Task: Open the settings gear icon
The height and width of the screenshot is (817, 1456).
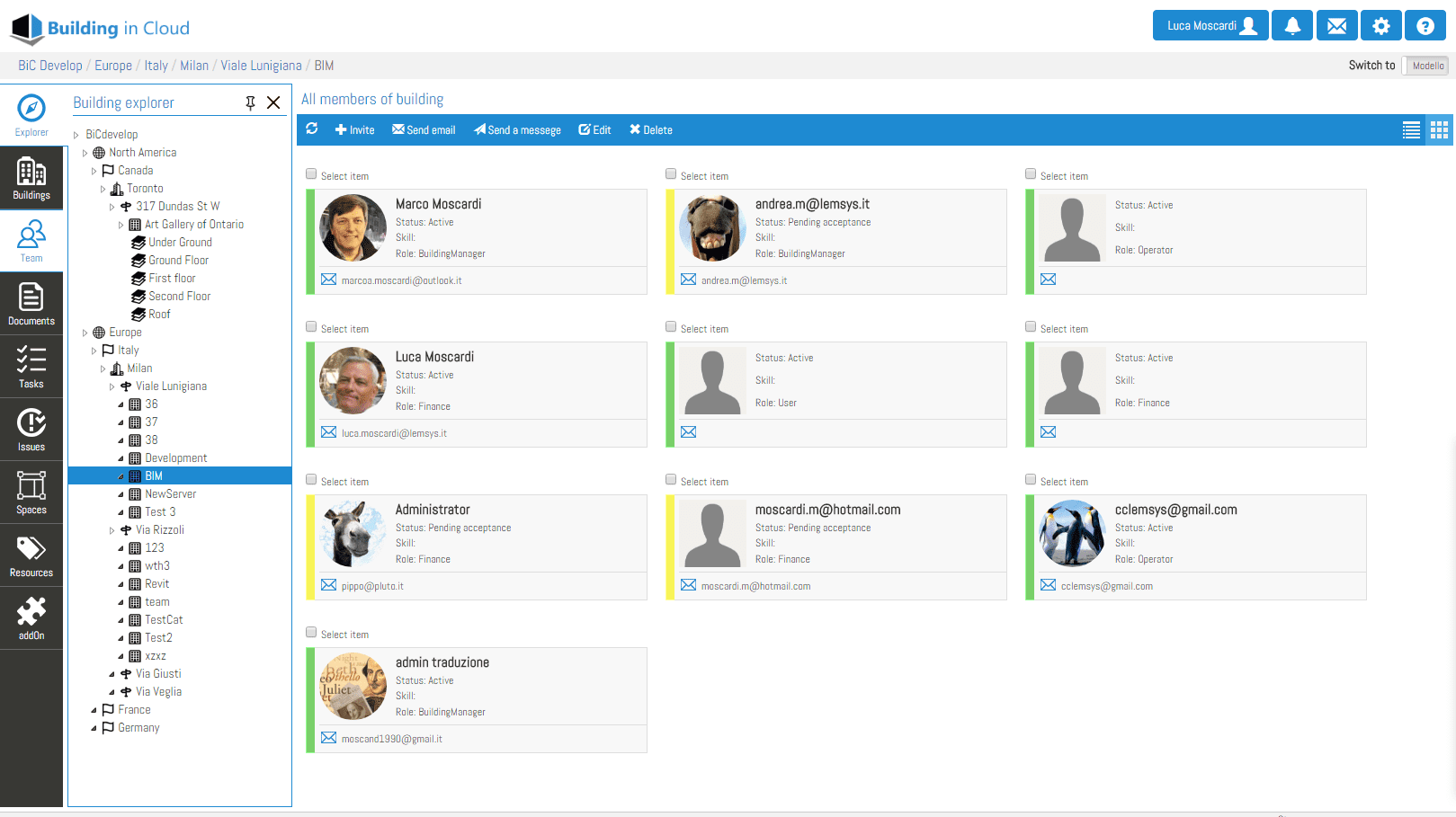Action: click(x=1381, y=26)
